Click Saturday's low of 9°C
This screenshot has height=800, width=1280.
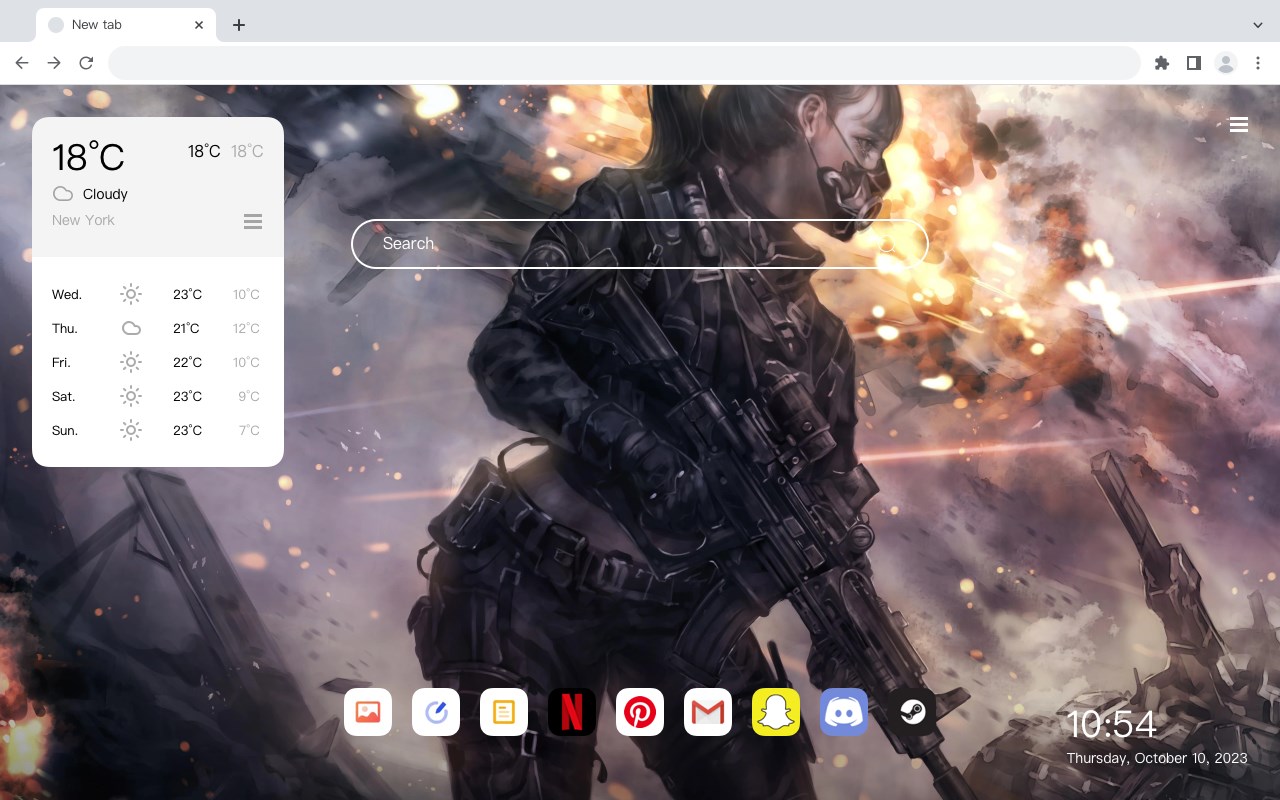click(249, 396)
